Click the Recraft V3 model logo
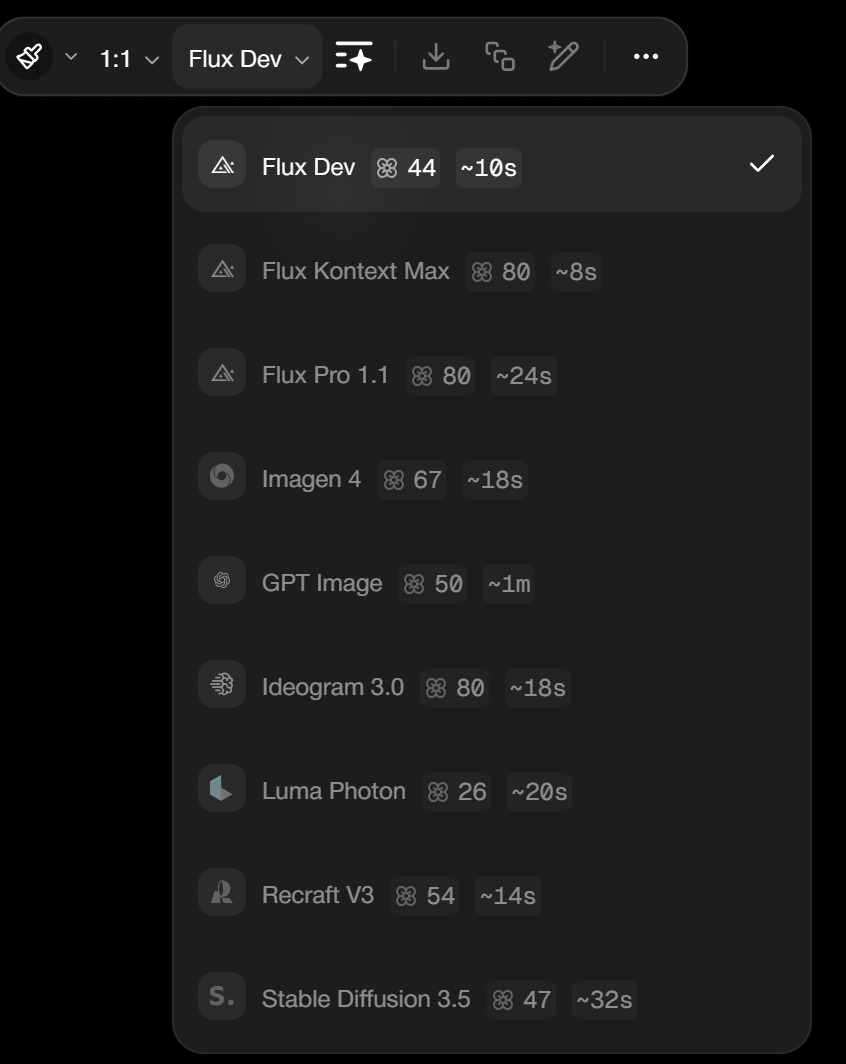 click(x=222, y=895)
